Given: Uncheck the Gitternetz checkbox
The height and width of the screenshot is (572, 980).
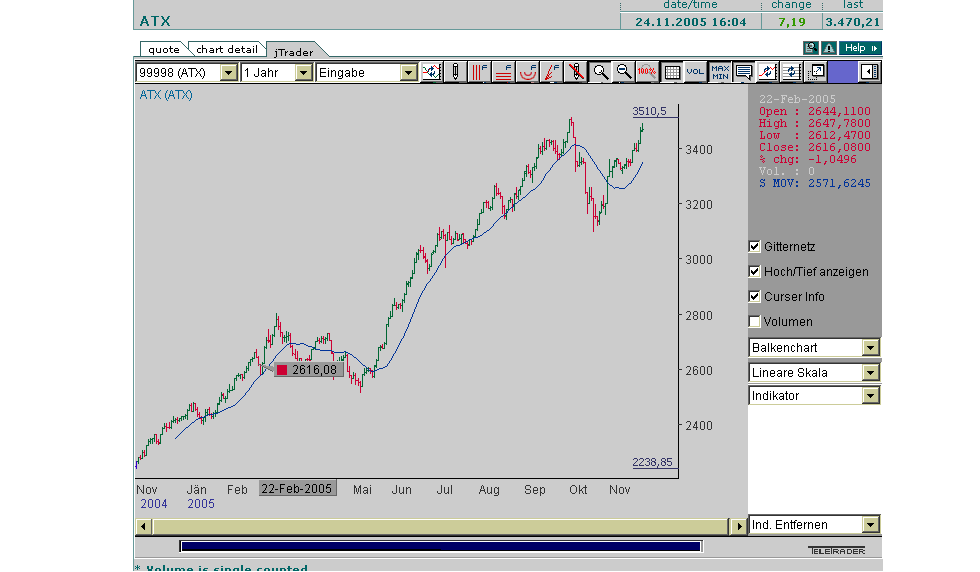Looking at the screenshot, I should [755, 247].
